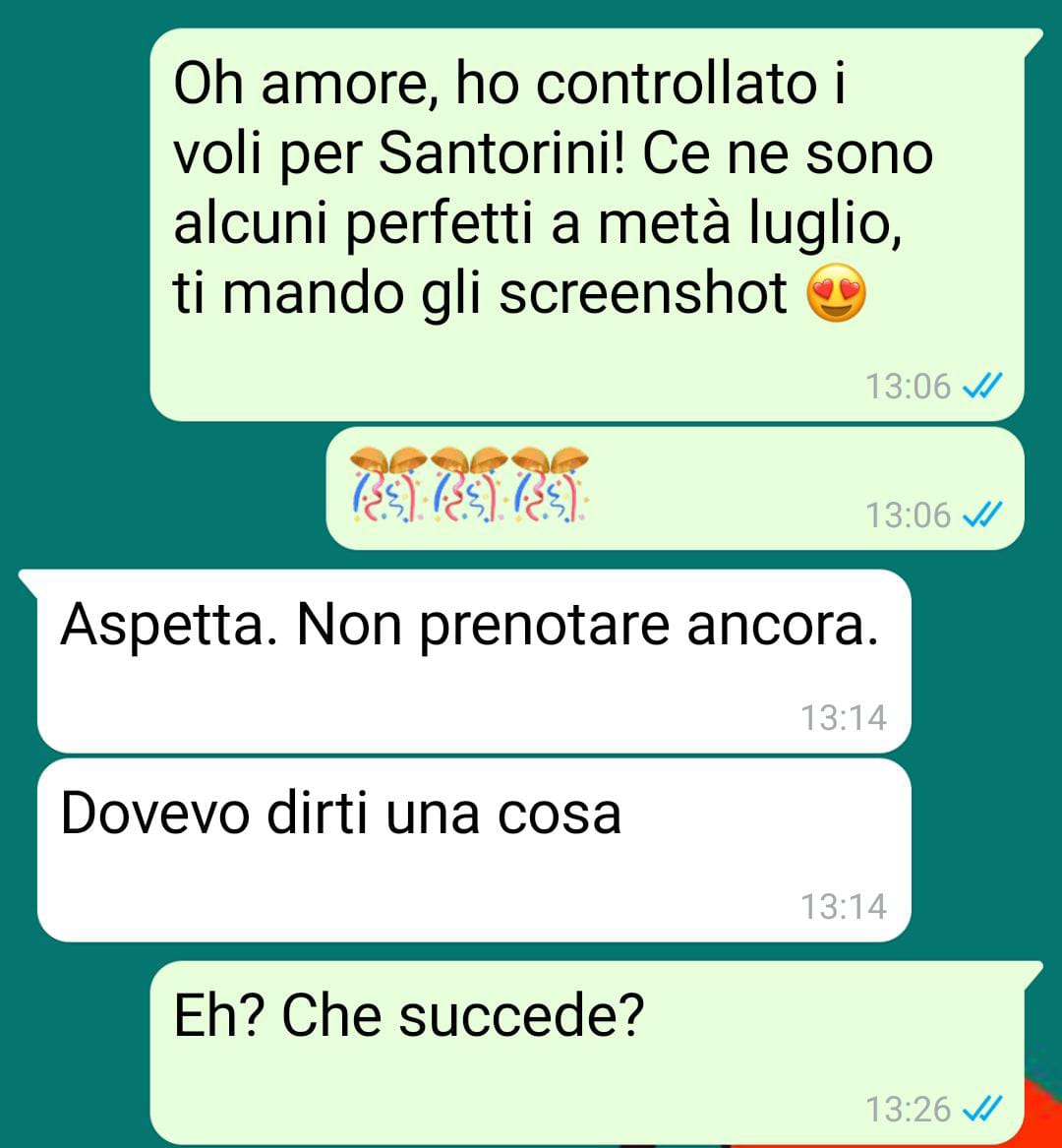Click the 13:06 timestamp on emoji message
This screenshot has height=1148, width=1062.
[x=908, y=515]
